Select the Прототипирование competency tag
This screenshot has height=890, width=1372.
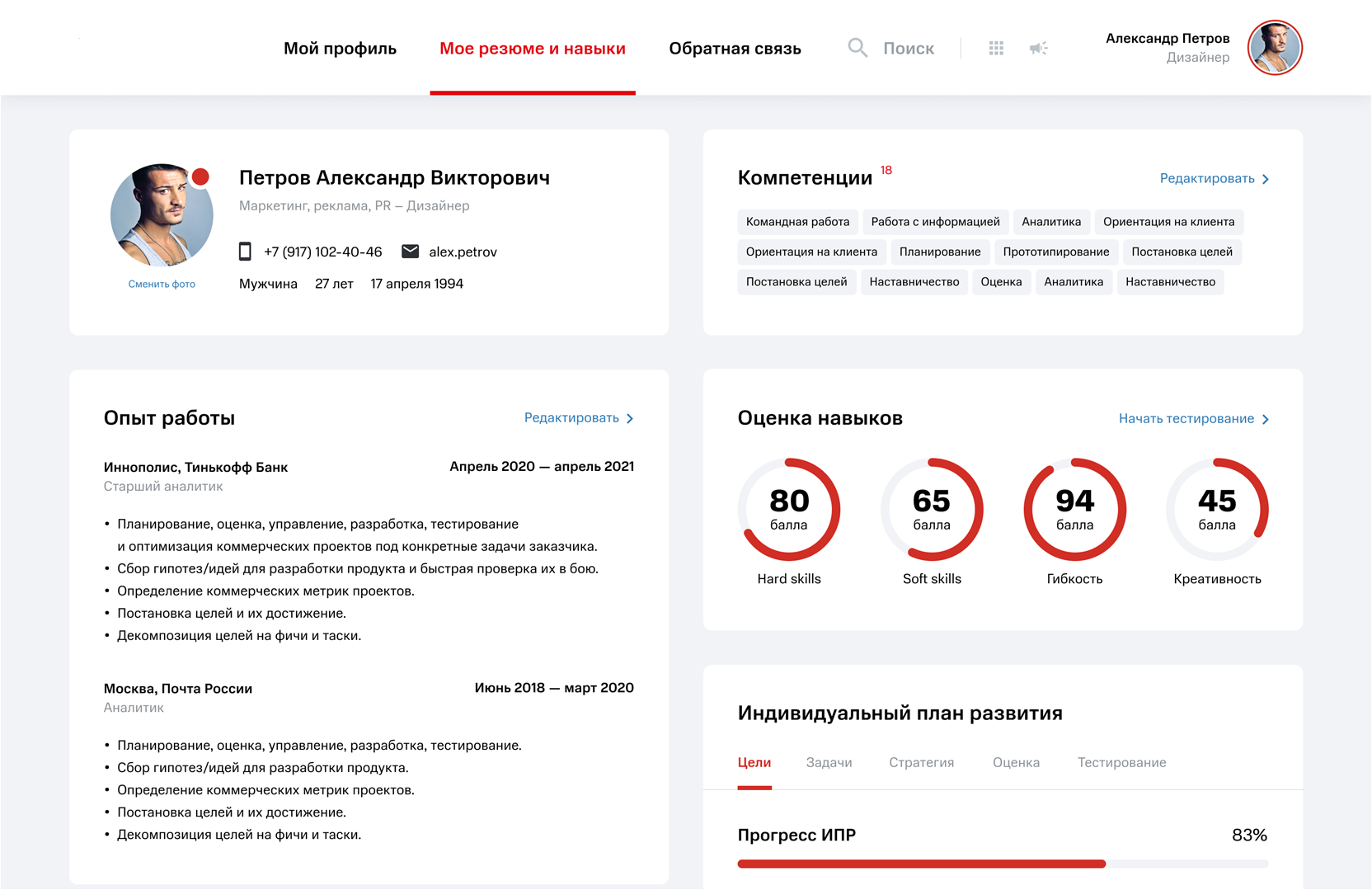(x=1055, y=252)
